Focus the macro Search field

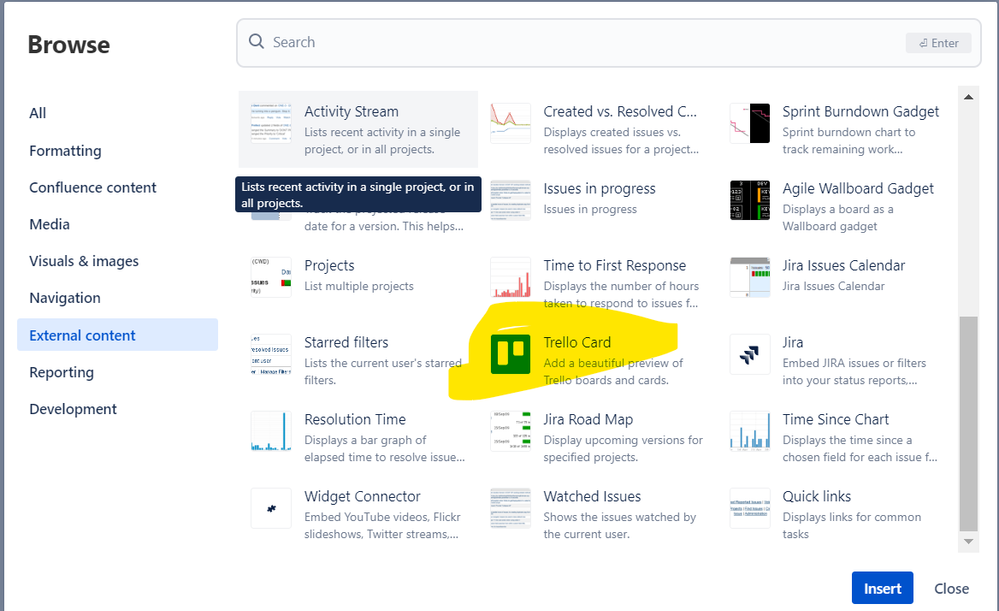(x=608, y=43)
